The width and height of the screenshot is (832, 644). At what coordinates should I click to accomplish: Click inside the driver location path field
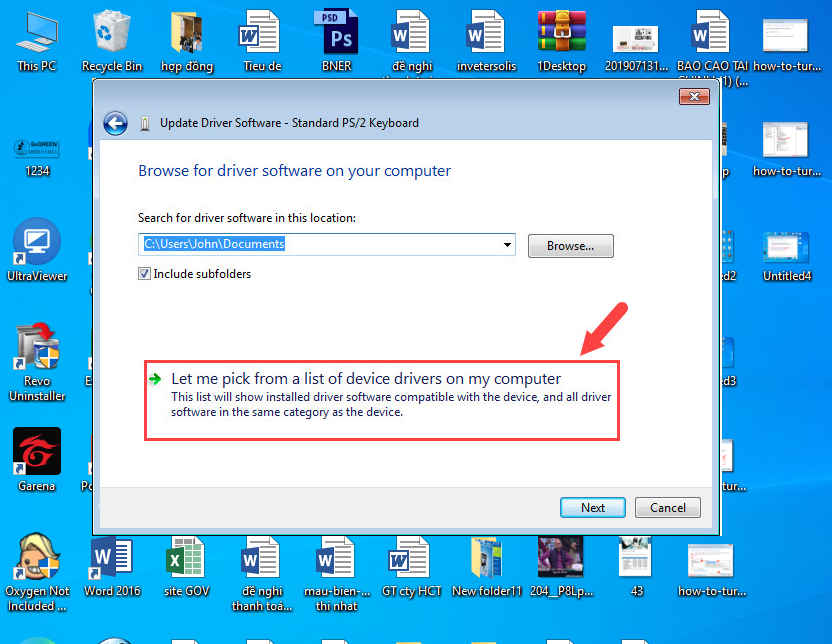pos(320,245)
